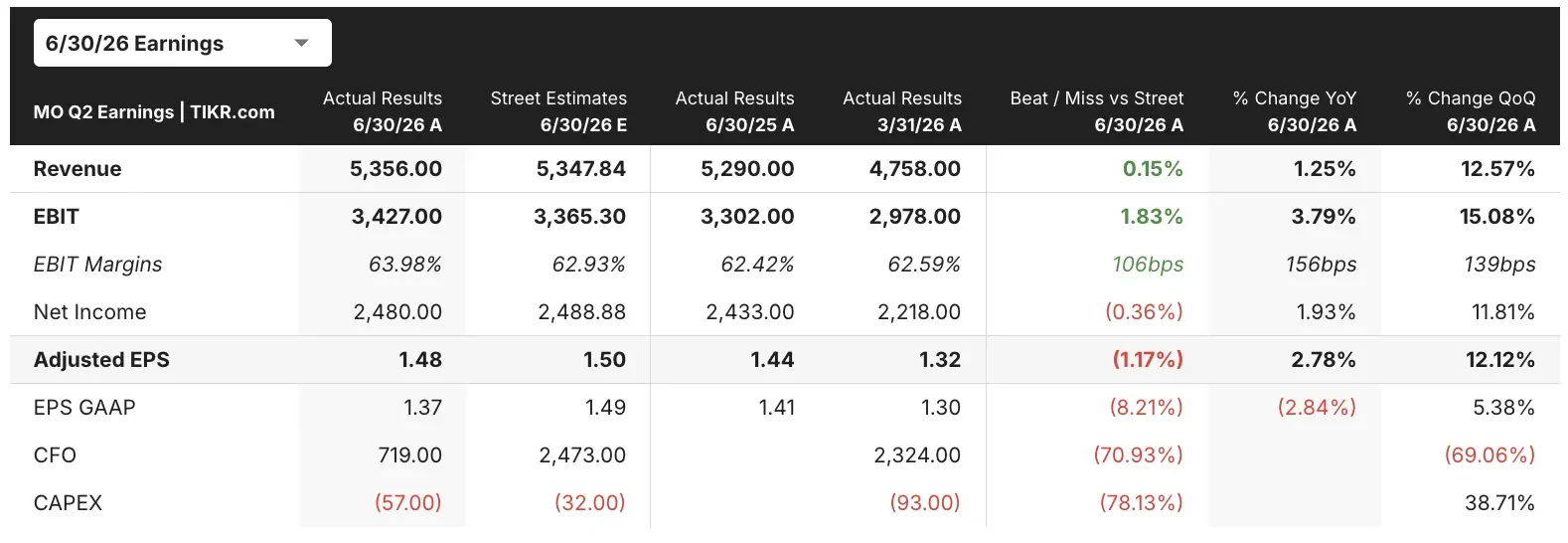Highlight the Adjusted EPS row label
1568x543 pixels.
click(101, 360)
